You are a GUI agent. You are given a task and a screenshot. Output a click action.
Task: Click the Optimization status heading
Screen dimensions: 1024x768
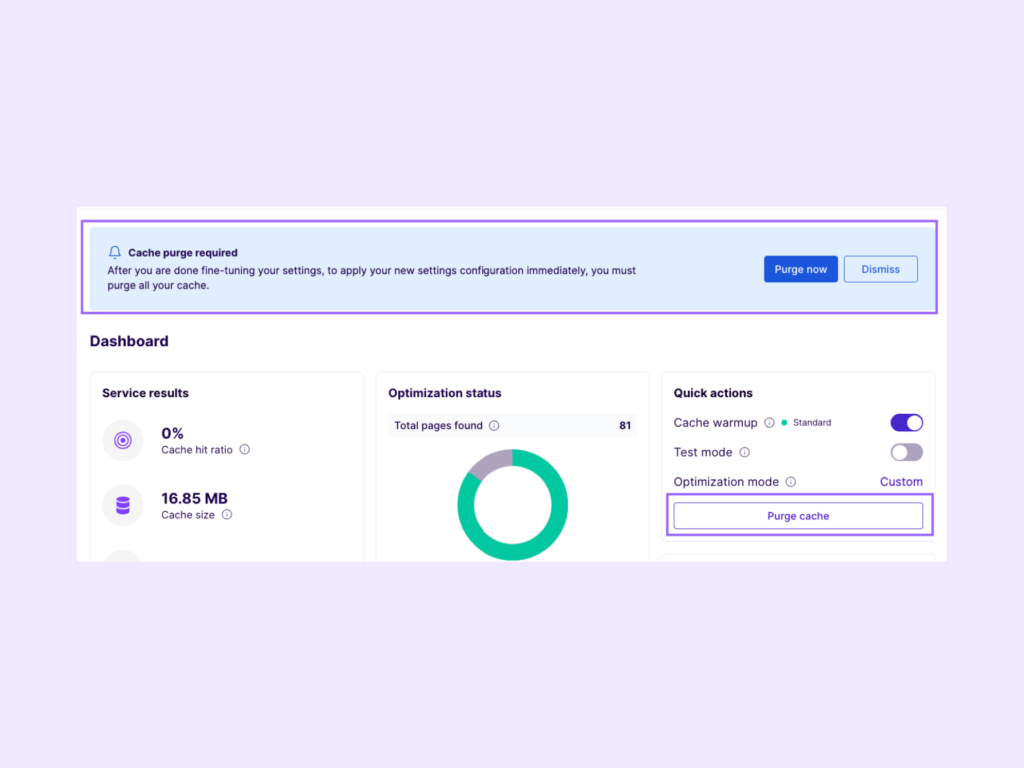click(x=445, y=393)
